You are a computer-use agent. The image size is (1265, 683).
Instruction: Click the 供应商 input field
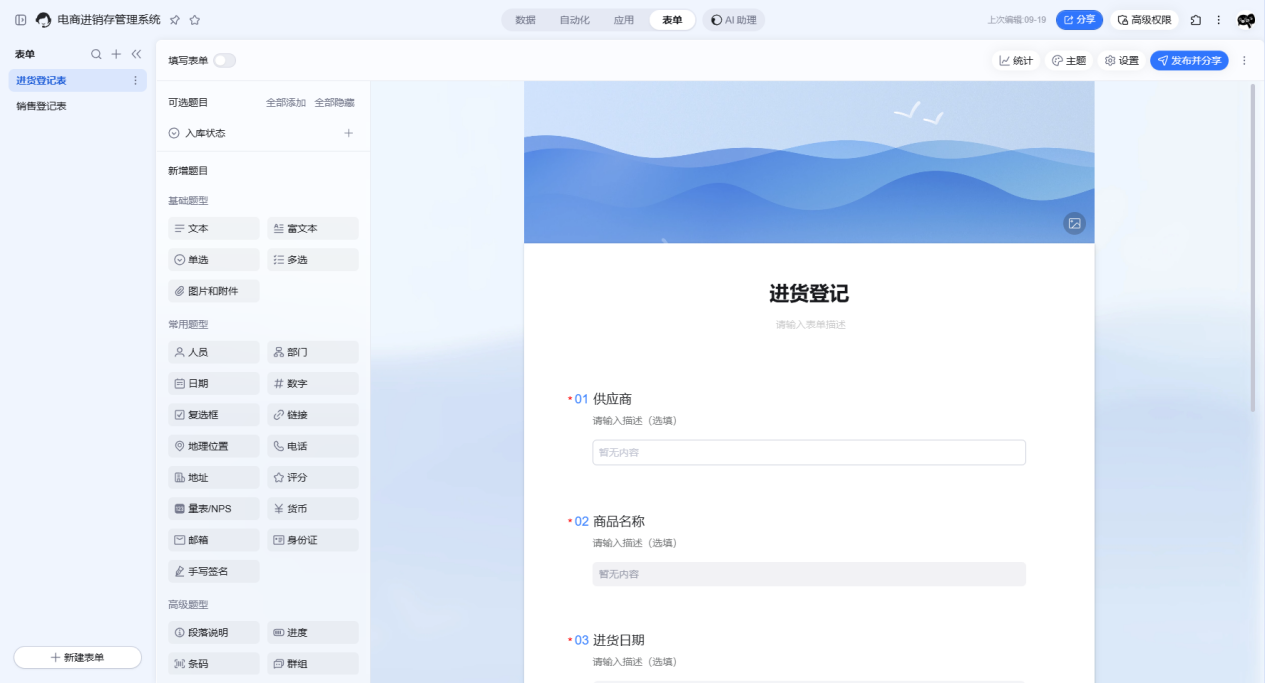click(x=808, y=452)
